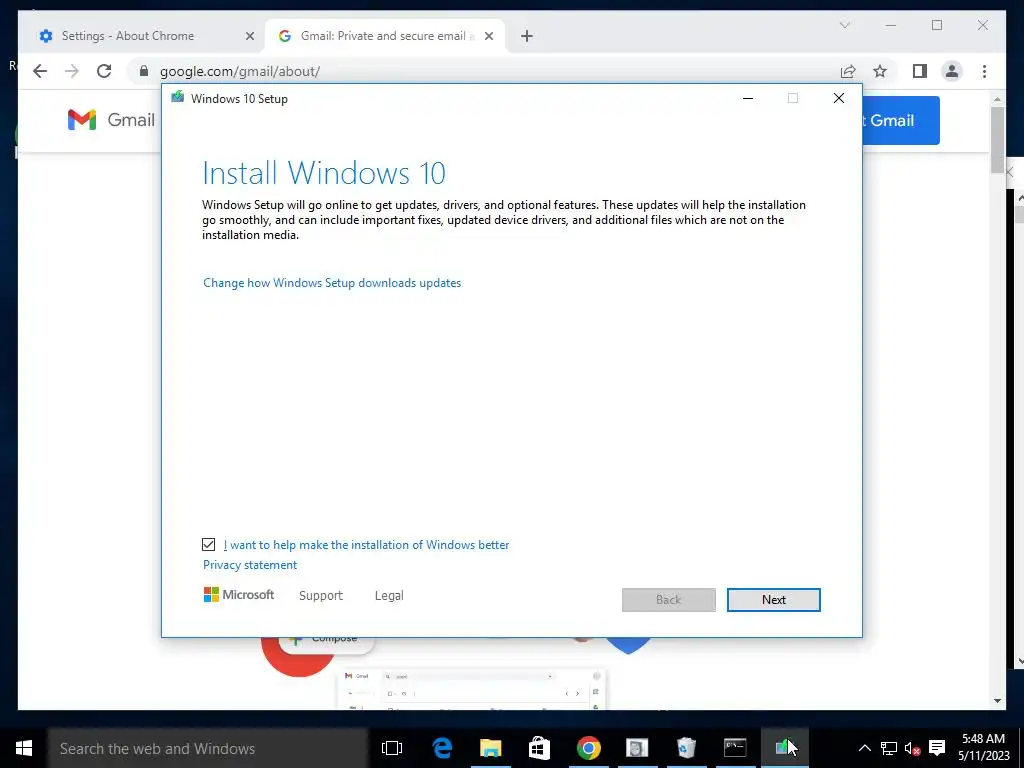1024x768 pixels.
Task: Open Microsoft Store from taskbar
Action: click(539, 748)
